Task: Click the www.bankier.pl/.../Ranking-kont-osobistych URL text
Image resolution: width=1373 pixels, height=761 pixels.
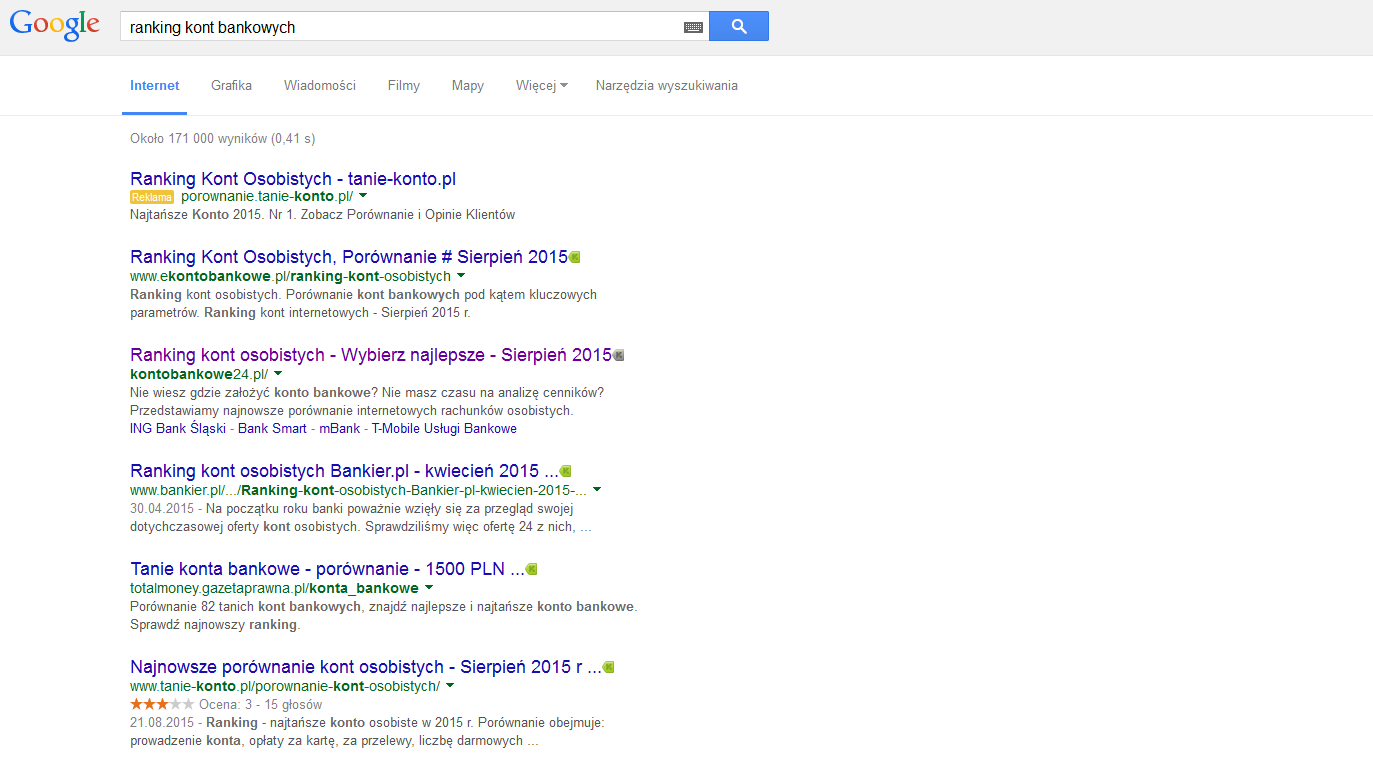Action: [358, 490]
